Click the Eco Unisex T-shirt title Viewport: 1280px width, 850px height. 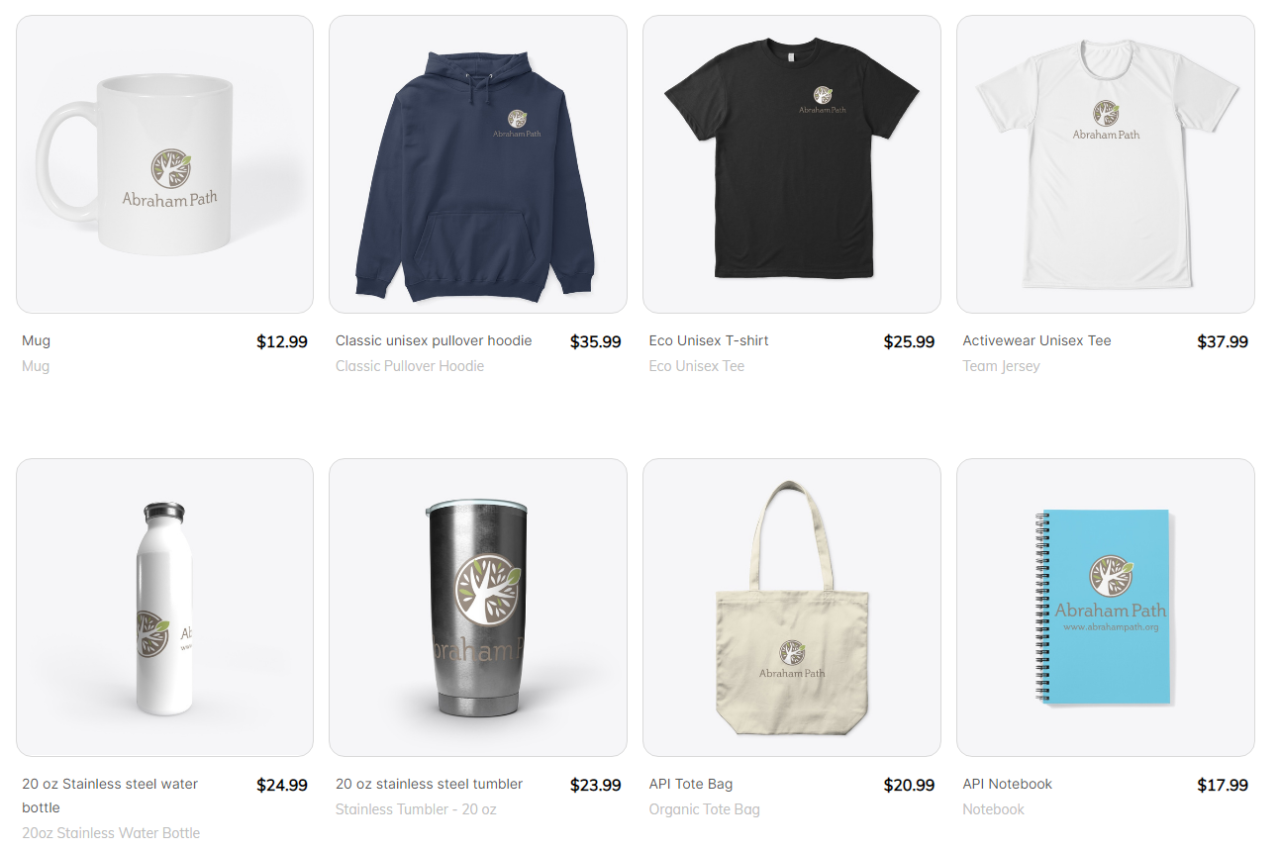click(709, 341)
